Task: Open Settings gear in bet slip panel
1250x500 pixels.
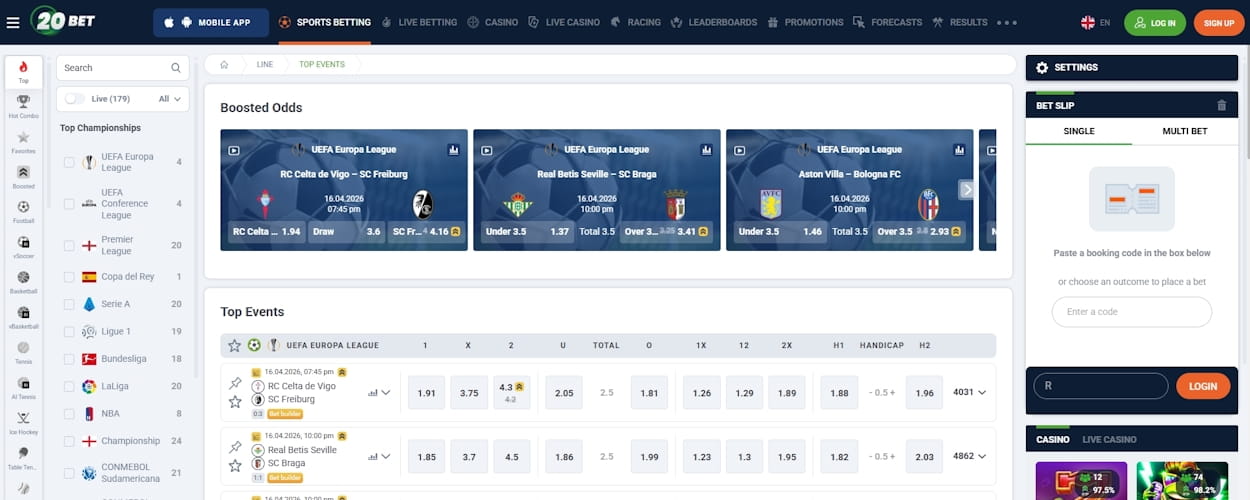Action: click(x=1042, y=68)
